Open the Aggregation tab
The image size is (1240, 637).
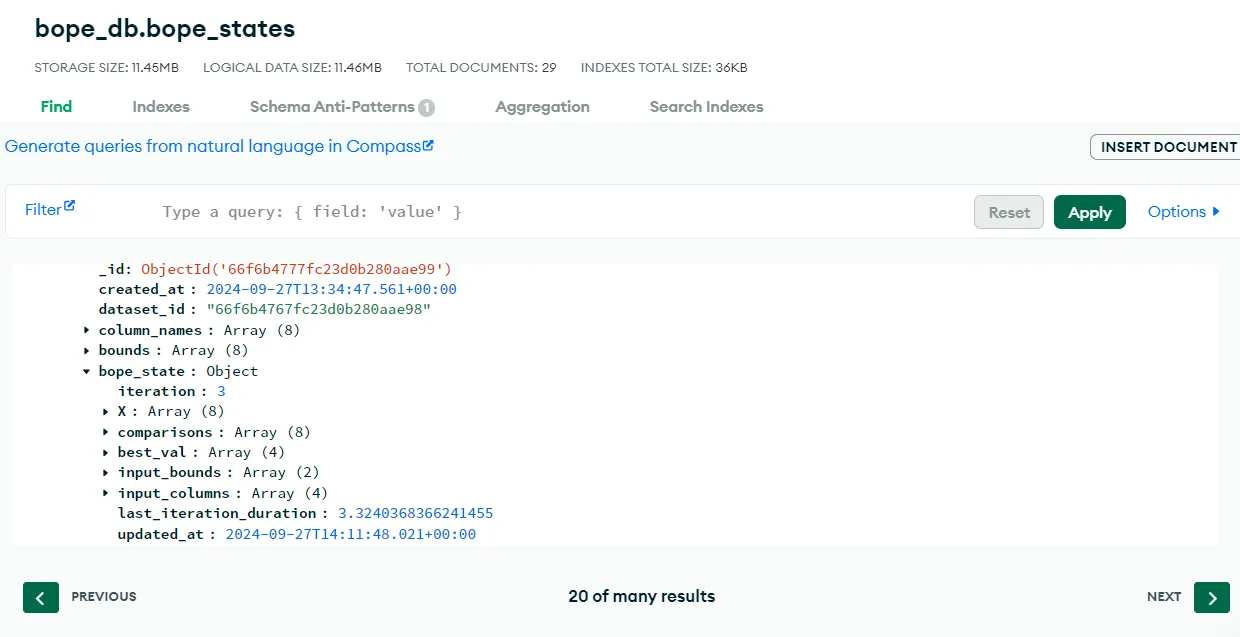coord(542,106)
